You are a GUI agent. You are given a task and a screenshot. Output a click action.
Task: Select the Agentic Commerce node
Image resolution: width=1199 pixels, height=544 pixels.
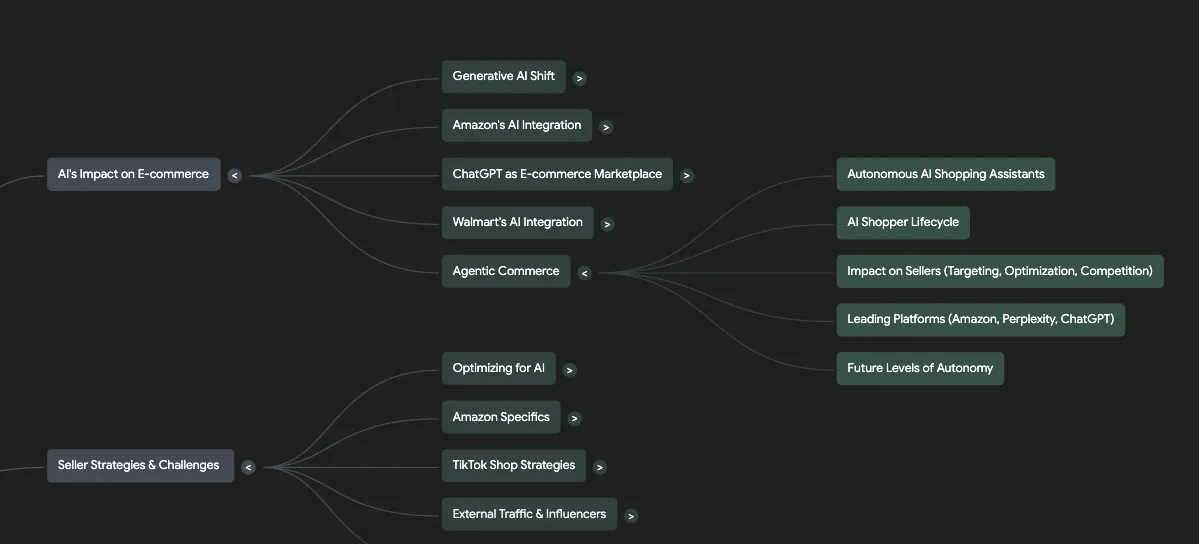(x=506, y=272)
